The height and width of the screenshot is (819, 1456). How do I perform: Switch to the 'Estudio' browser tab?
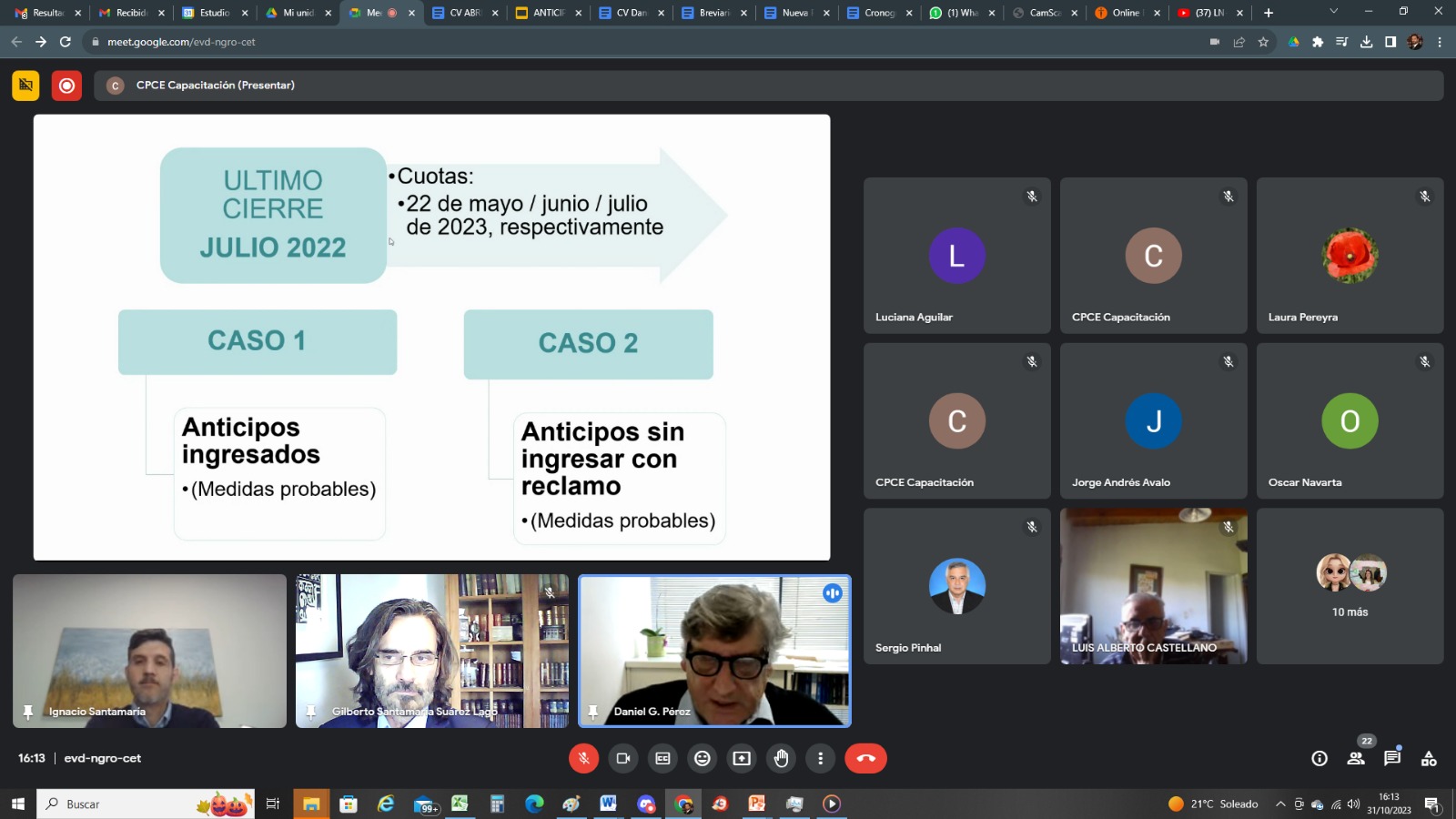pyautogui.click(x=214, y=13)
